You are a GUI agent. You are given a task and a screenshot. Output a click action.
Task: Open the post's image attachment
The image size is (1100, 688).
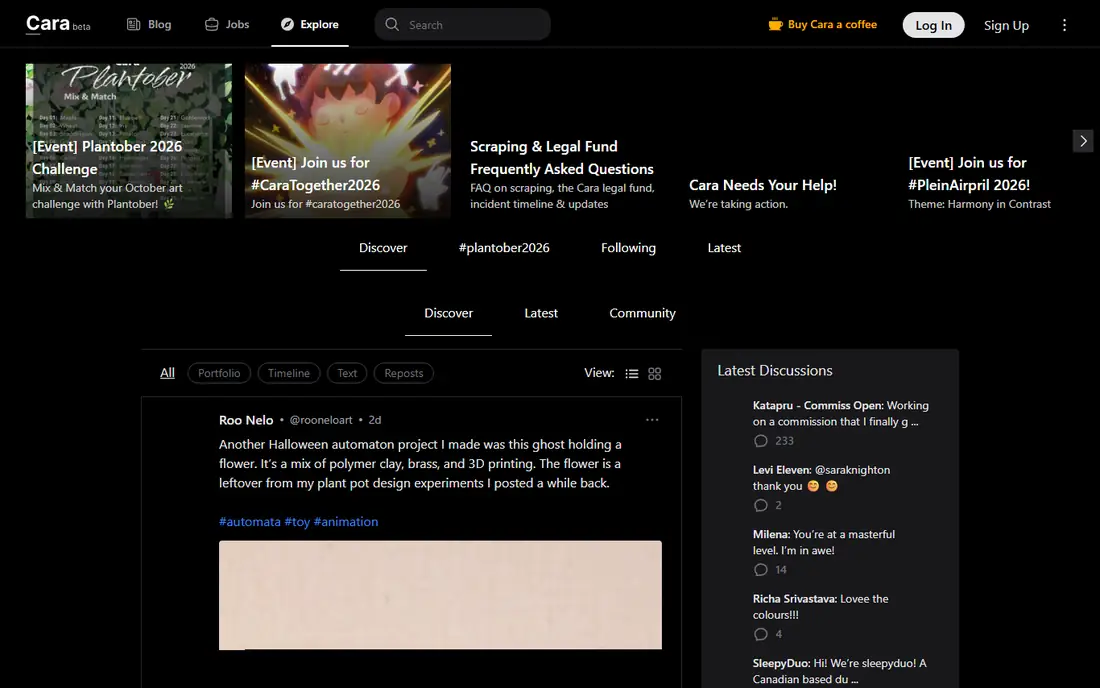(440, 595)
